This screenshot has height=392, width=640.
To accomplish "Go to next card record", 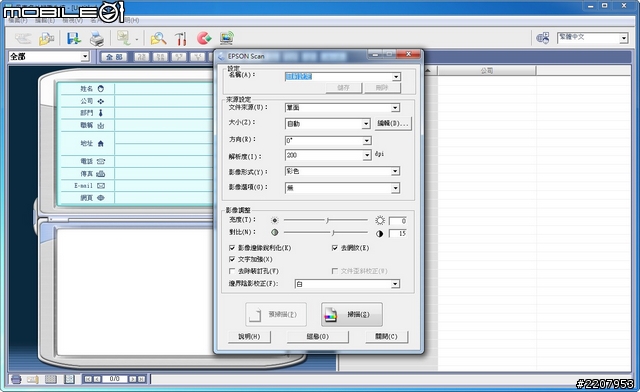I will 132,379.
